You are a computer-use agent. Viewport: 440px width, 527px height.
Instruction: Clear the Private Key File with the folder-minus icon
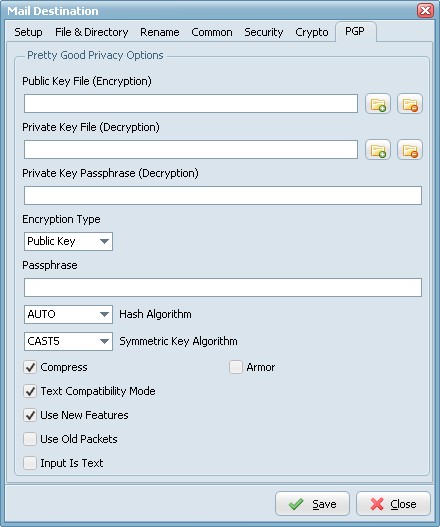click(x=410, y=150)
